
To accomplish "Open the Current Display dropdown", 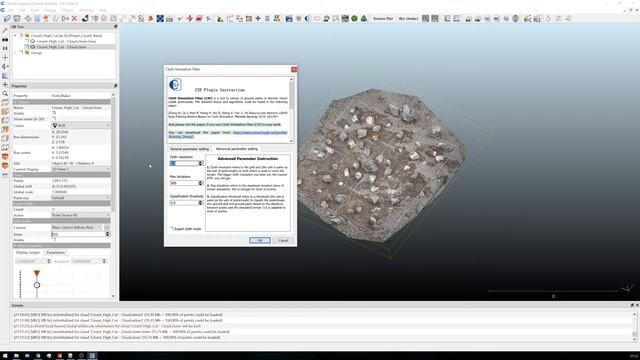I will pyautogui.click(x=81, y=169).
